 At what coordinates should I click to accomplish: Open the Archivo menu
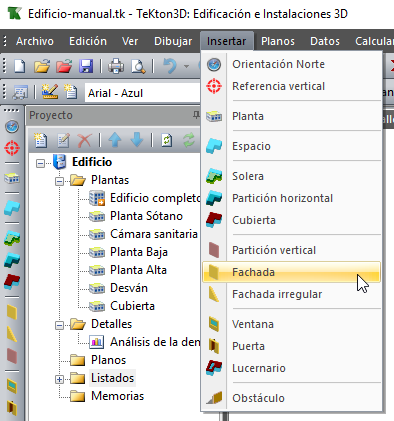pos(35,41)
